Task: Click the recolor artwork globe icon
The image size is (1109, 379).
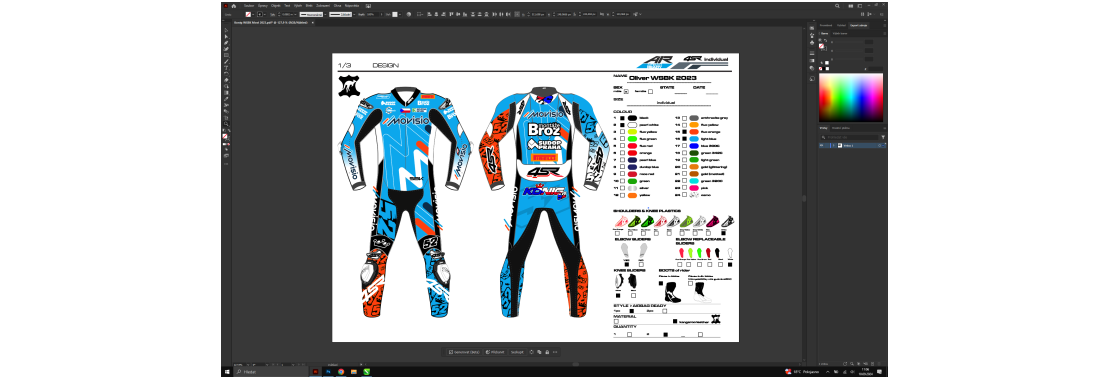Action: (x=409, y=14)
